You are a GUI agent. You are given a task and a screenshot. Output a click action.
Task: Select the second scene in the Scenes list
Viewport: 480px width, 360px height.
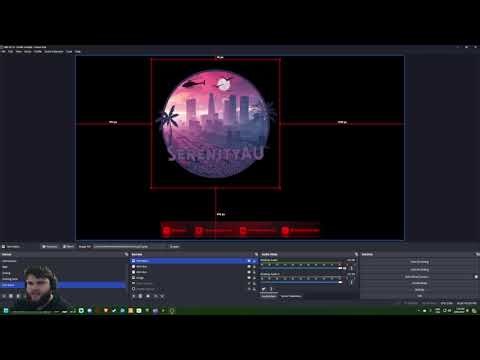point(63,267)
